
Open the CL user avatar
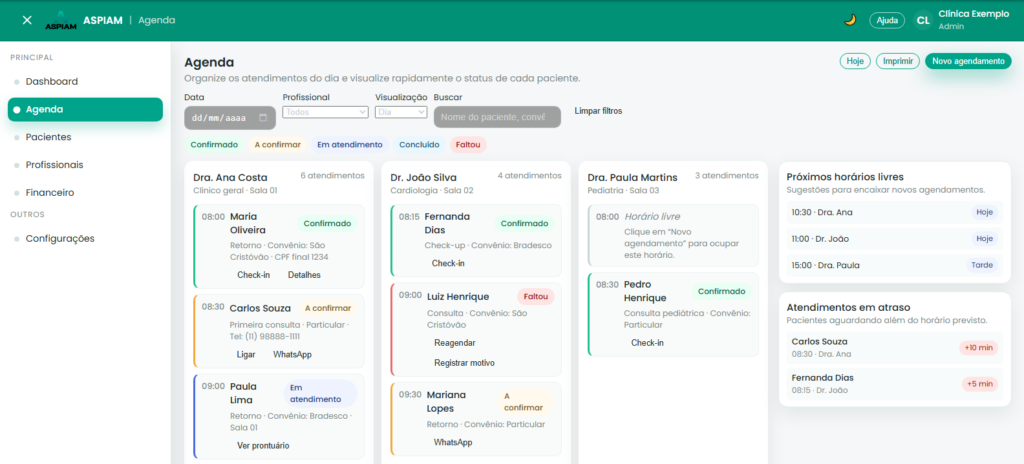tap(923, 20)
